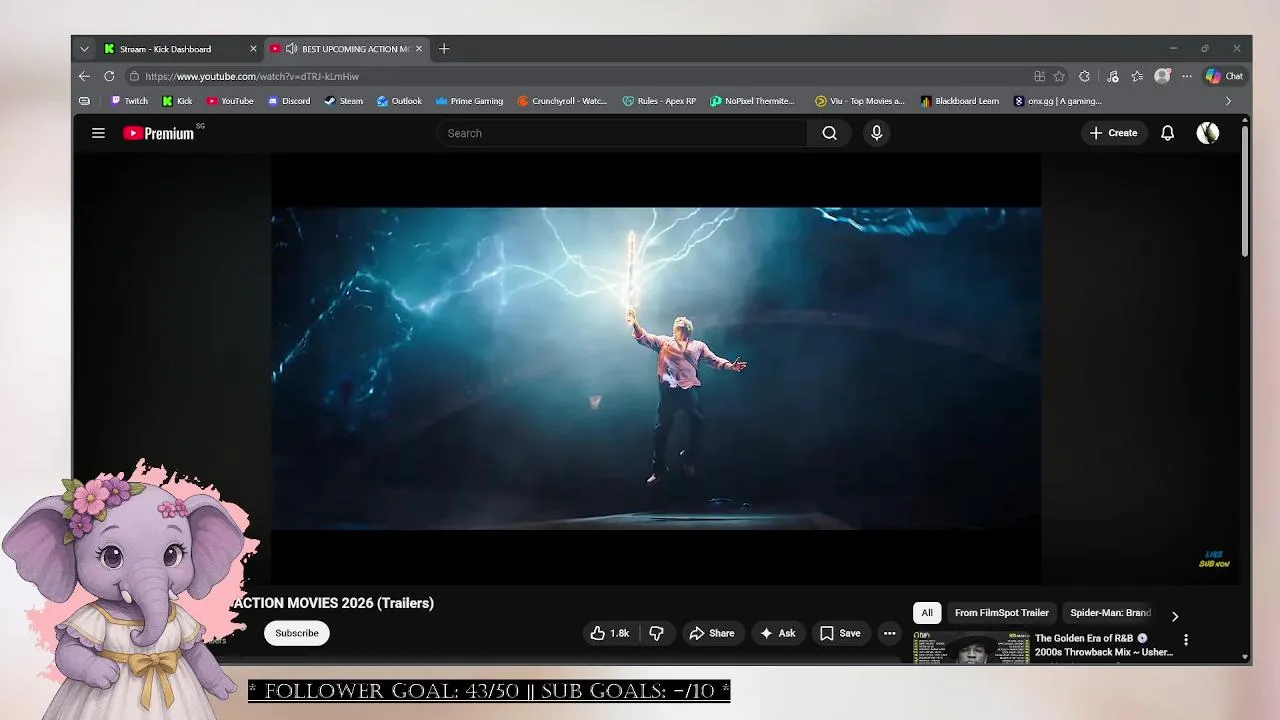The image size is (1280, 720).
Task: Open the Crunchyroll bookmark
Action: (563, 101)
